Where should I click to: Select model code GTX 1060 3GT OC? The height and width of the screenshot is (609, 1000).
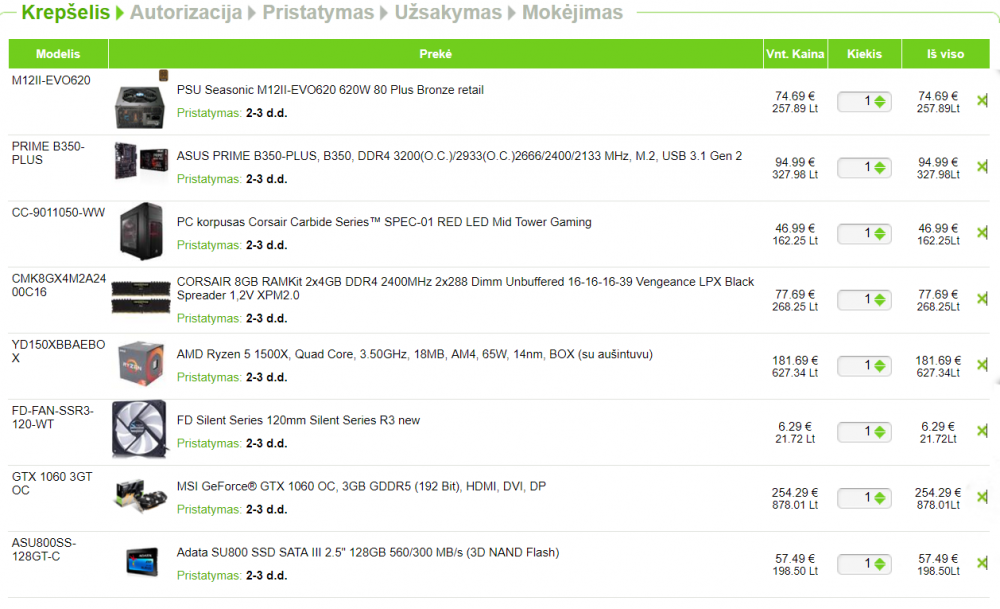pos(52,483)
